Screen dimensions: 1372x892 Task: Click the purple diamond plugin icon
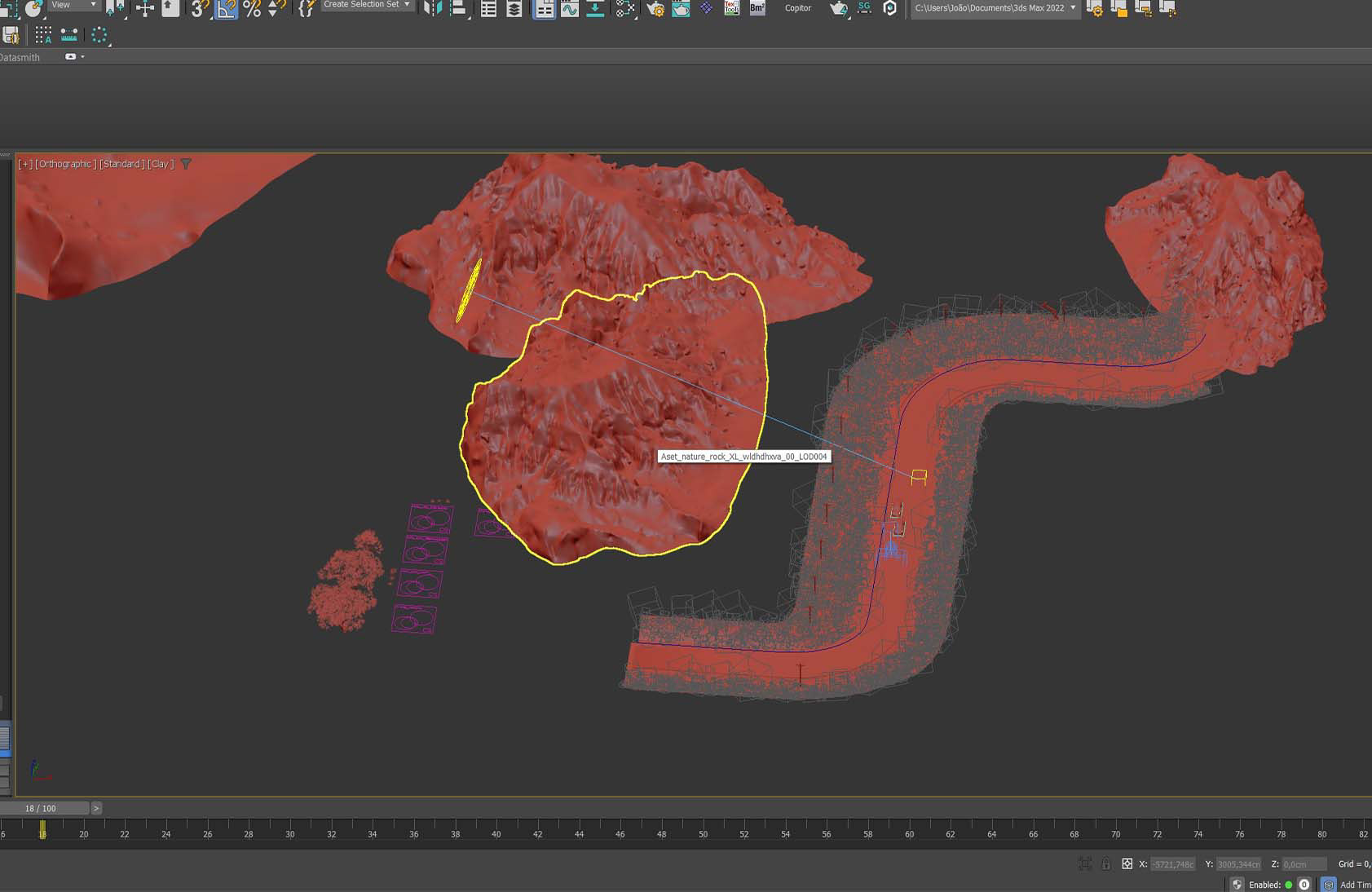(x=706, y=8)
